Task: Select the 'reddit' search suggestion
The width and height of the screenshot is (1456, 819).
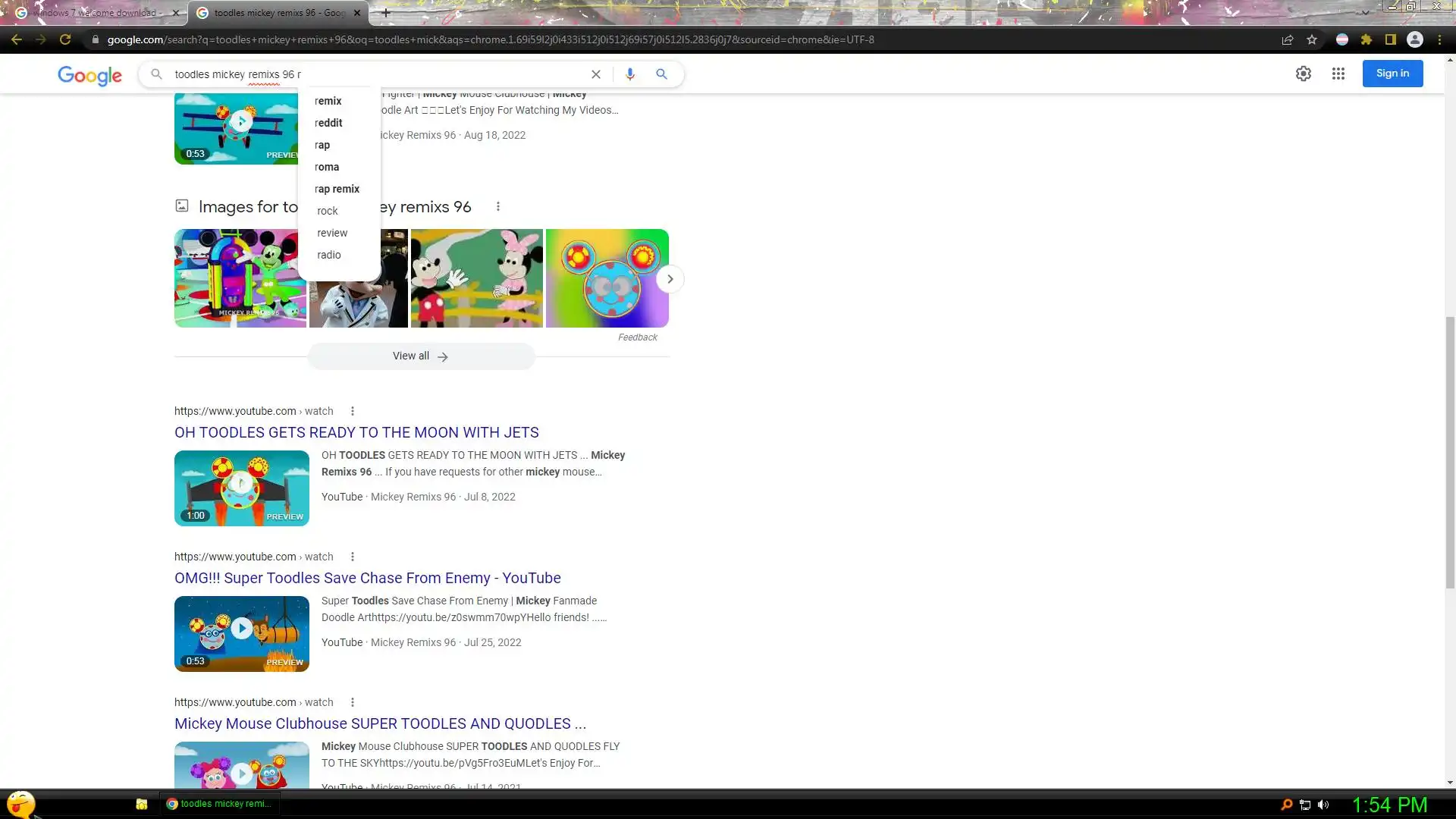Action: [328, 123]
